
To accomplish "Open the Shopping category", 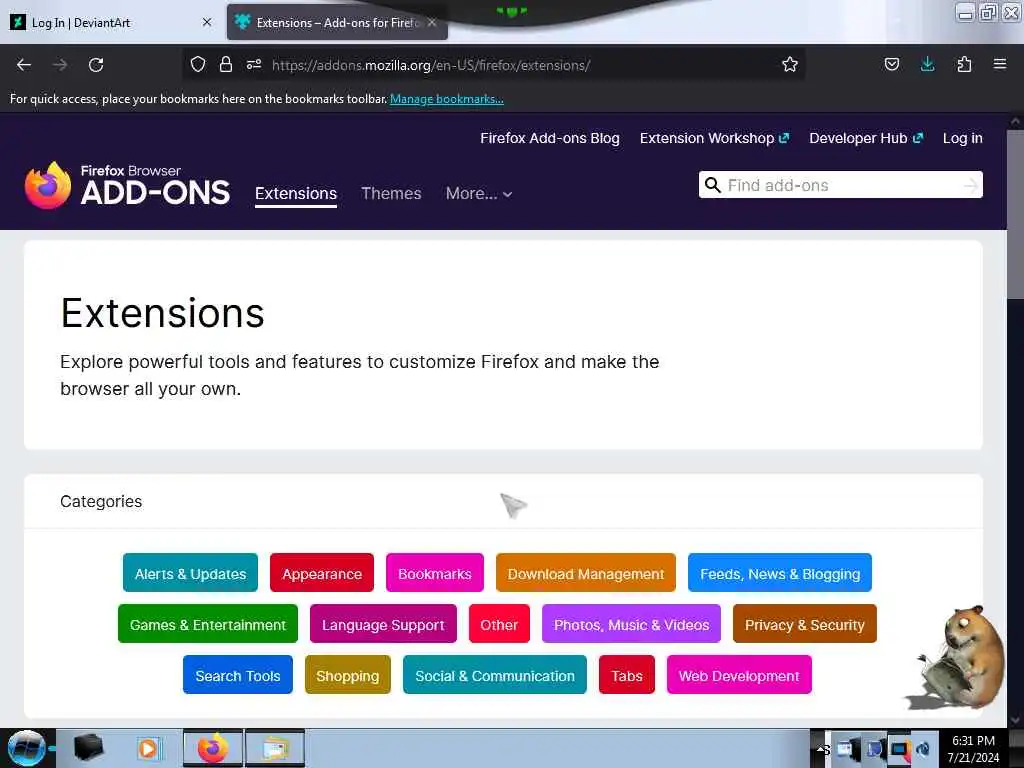I will (x=348, y=675).
